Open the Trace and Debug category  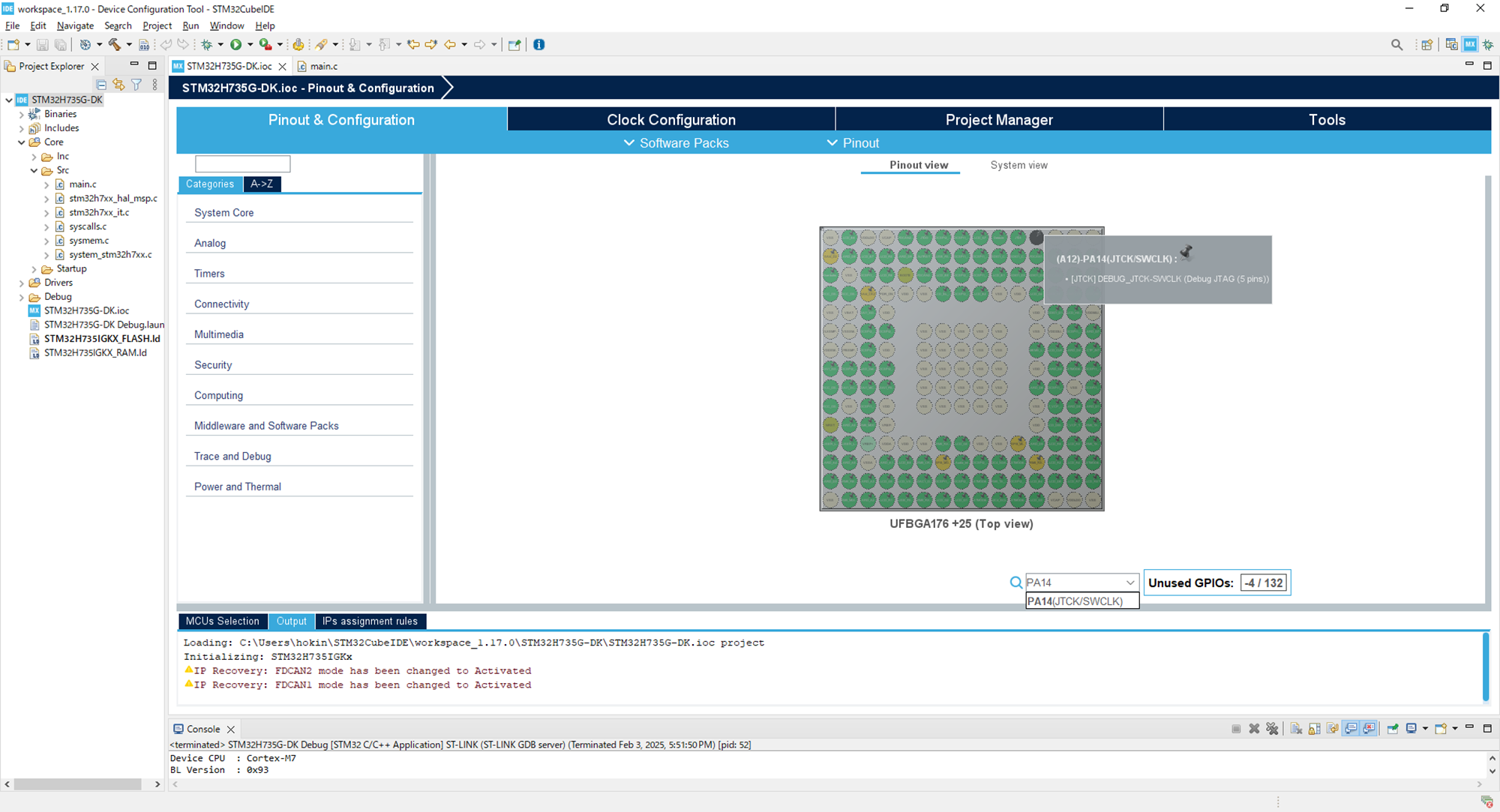click(x=232, y=456)
